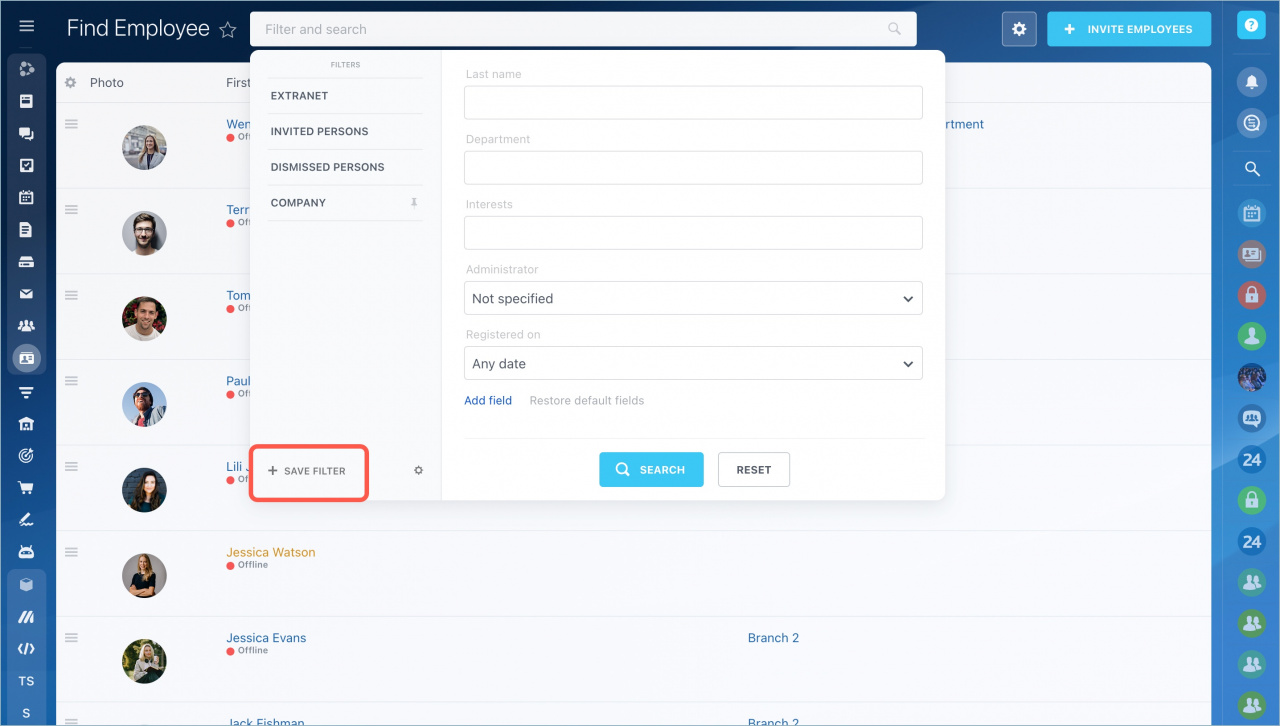Open the robot automation sidebar icon

tap(27, 552)
